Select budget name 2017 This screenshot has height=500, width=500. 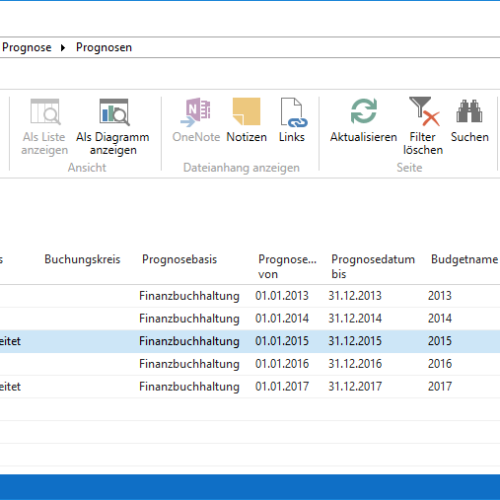[440, 386]
